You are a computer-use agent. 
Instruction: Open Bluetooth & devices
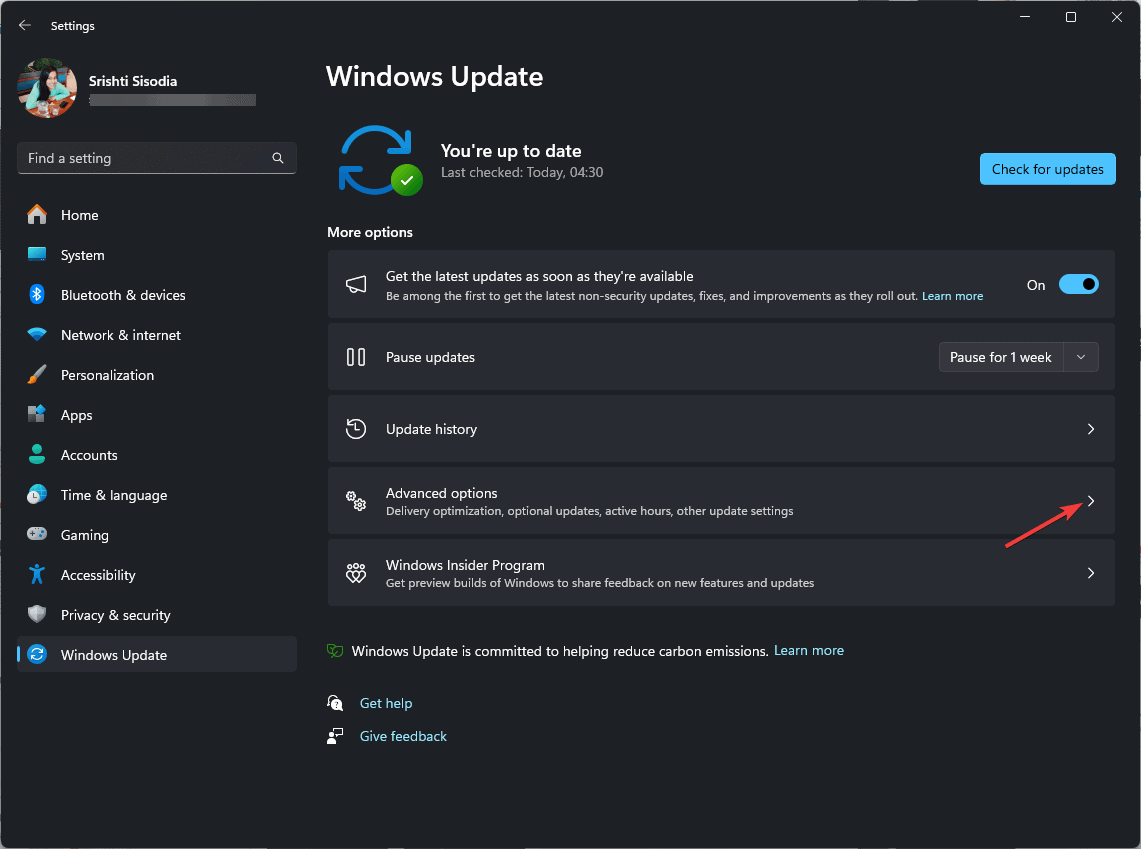point(156,295)
